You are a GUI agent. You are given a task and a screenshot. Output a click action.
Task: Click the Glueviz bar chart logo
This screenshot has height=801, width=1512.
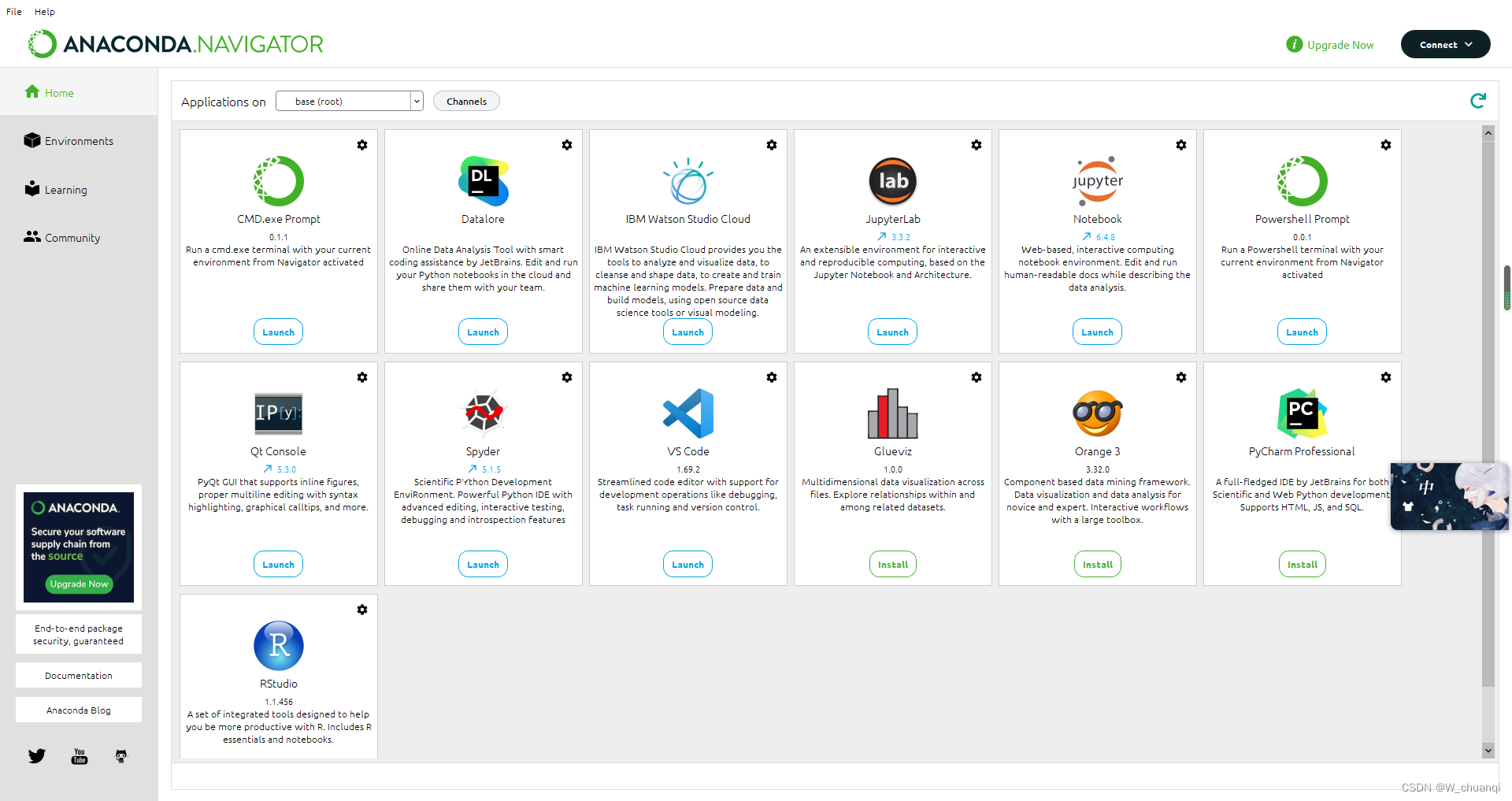(x=893, y=413)
